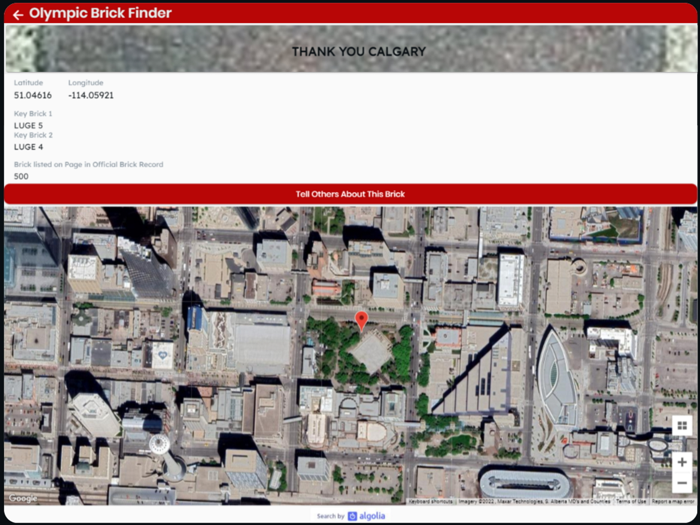
Task: Click the Latitude label
Action: pos(29,83)
